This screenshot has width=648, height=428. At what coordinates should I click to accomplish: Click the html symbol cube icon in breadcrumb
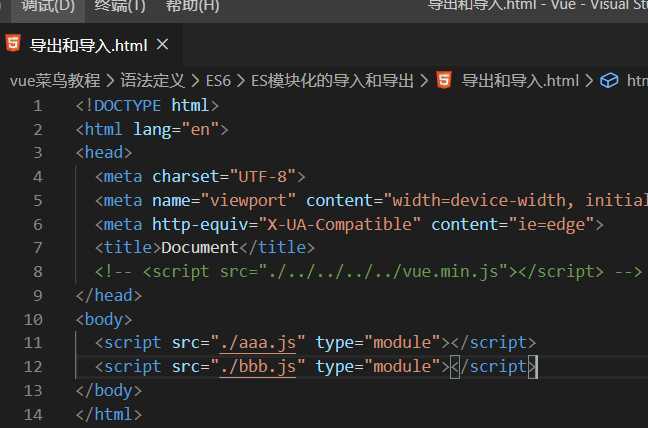(x=609, y=81)
